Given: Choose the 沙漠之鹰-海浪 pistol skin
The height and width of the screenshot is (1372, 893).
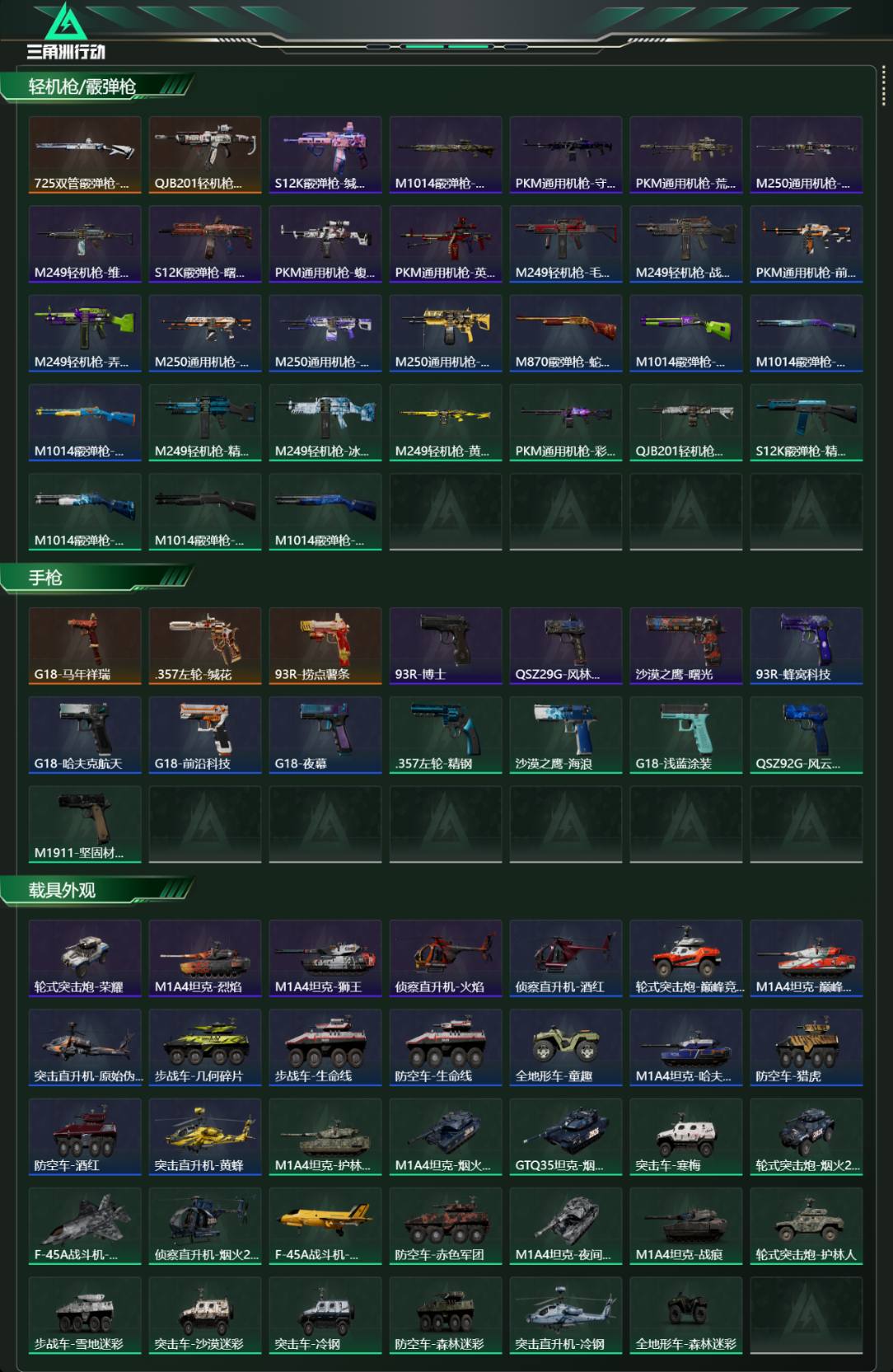Looking at the screenshot, I should tap(566, 735).
